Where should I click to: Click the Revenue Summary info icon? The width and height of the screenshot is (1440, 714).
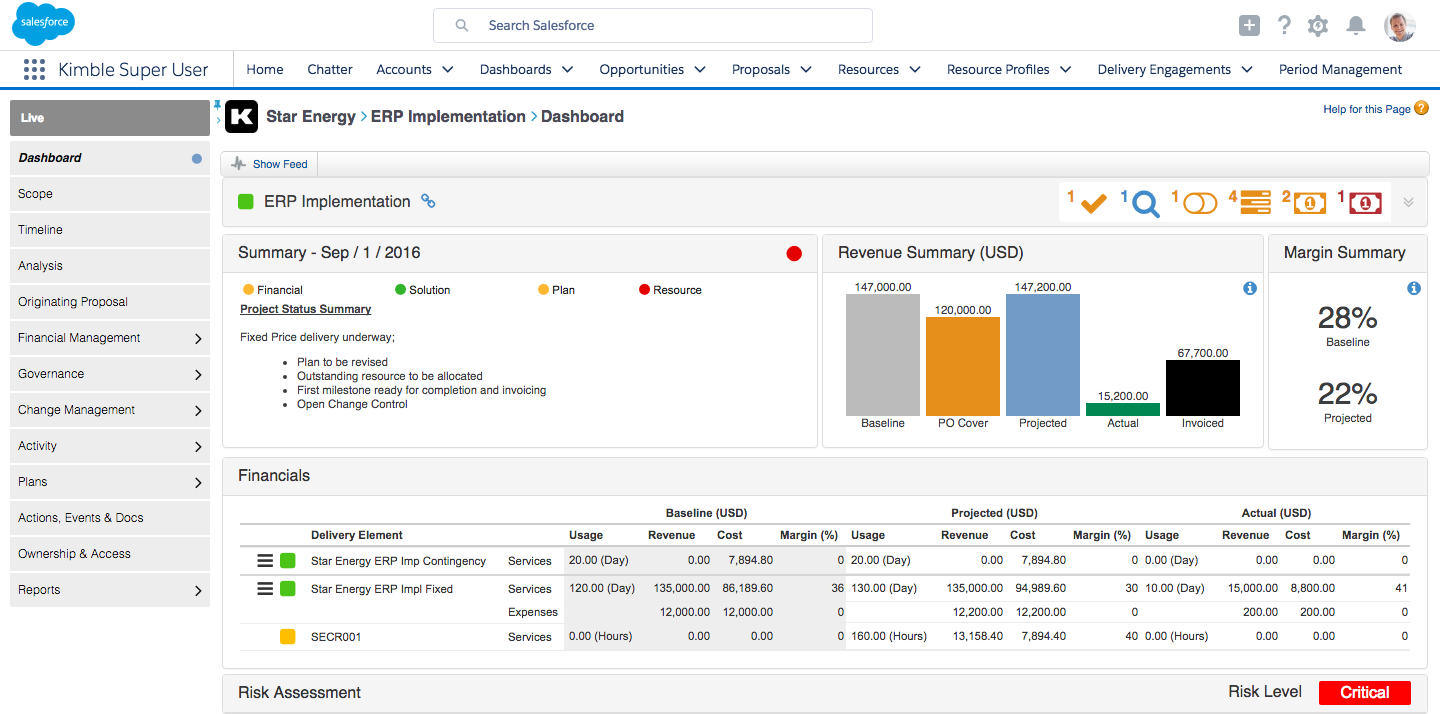pyautogui.click(x=1249, y=288)
